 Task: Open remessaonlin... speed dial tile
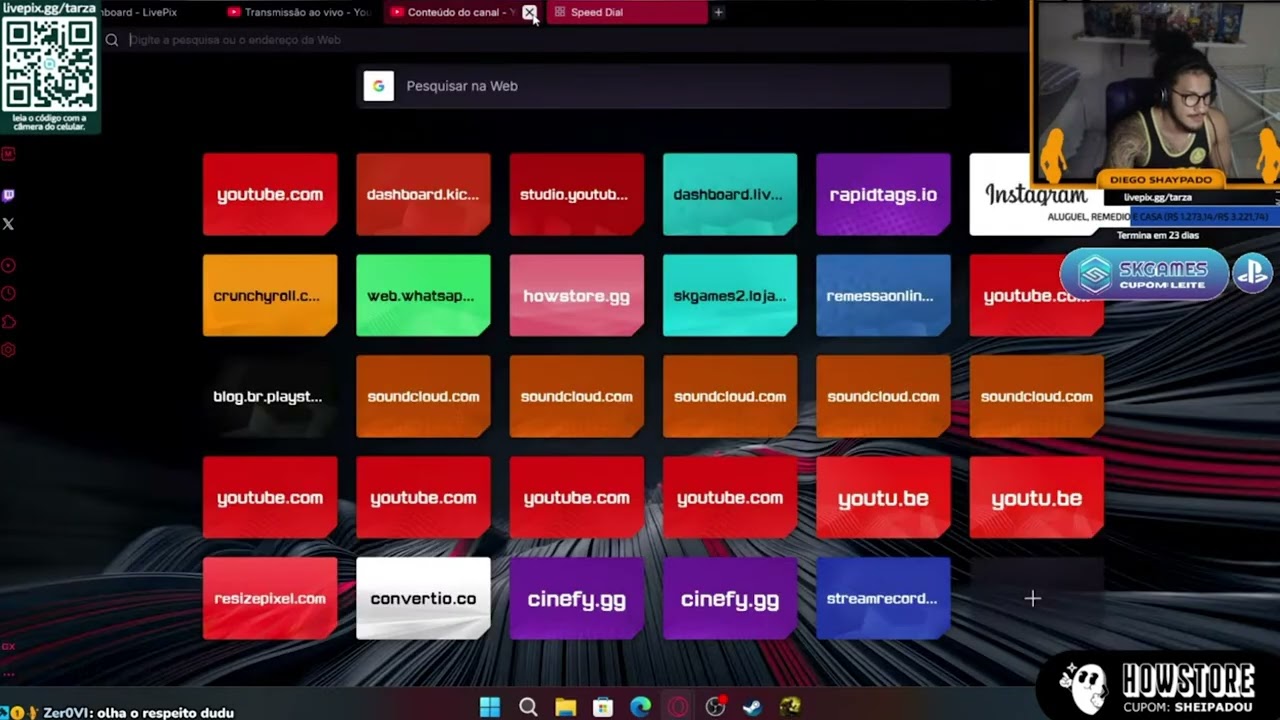pos(883,295)
